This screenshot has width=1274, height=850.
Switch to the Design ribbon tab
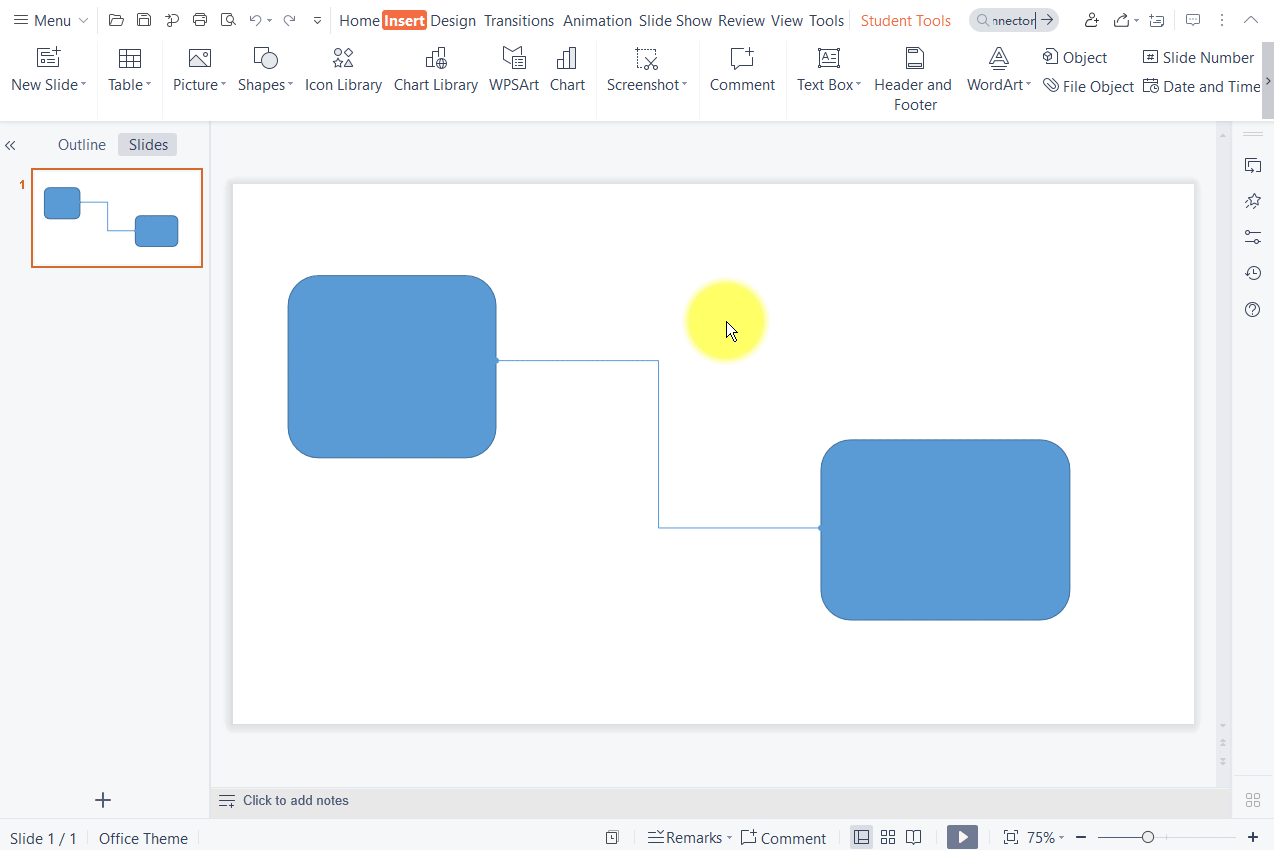click(455, 20)
